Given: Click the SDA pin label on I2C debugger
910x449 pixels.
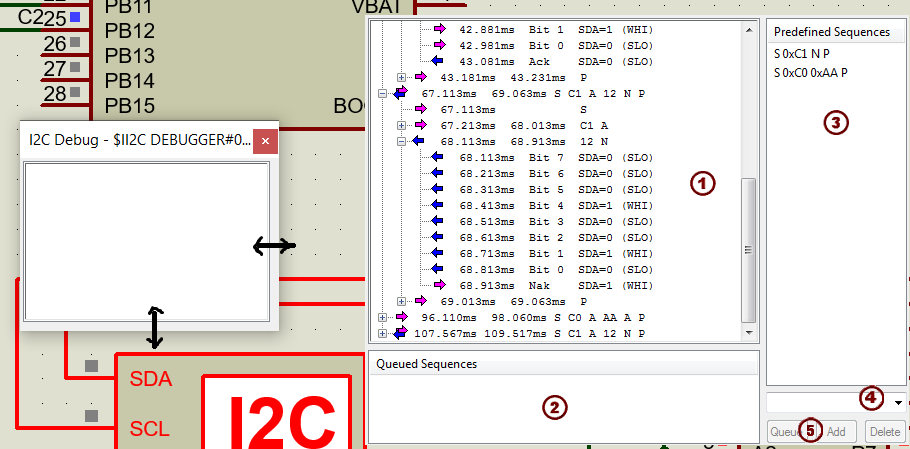Looking at the screenshot, I should pyautogui.click(x=150, y=379).
